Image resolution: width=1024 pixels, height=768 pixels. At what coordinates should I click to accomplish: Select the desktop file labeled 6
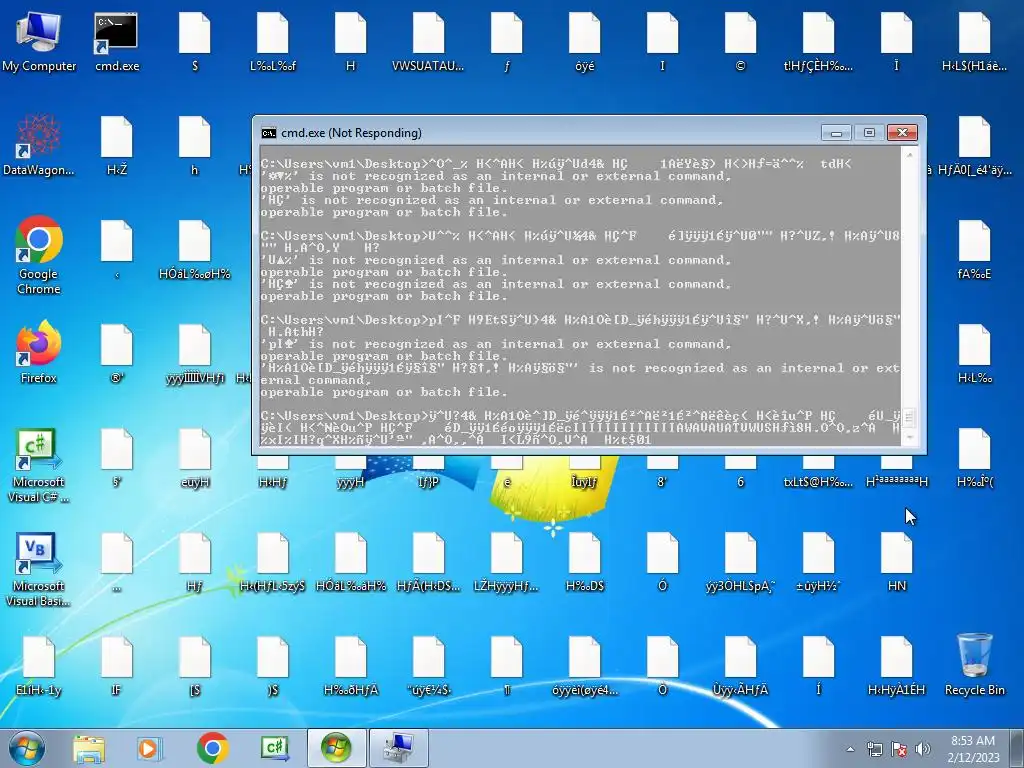click(x=740, y=473)
